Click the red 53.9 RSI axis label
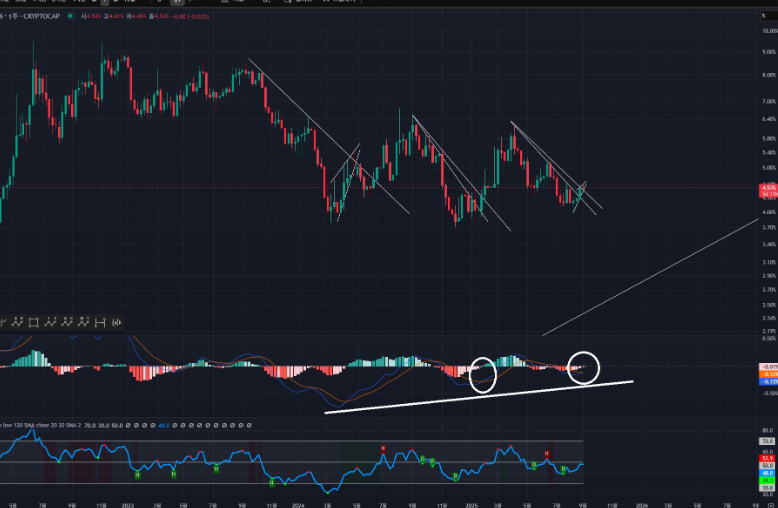 (768, 458)
